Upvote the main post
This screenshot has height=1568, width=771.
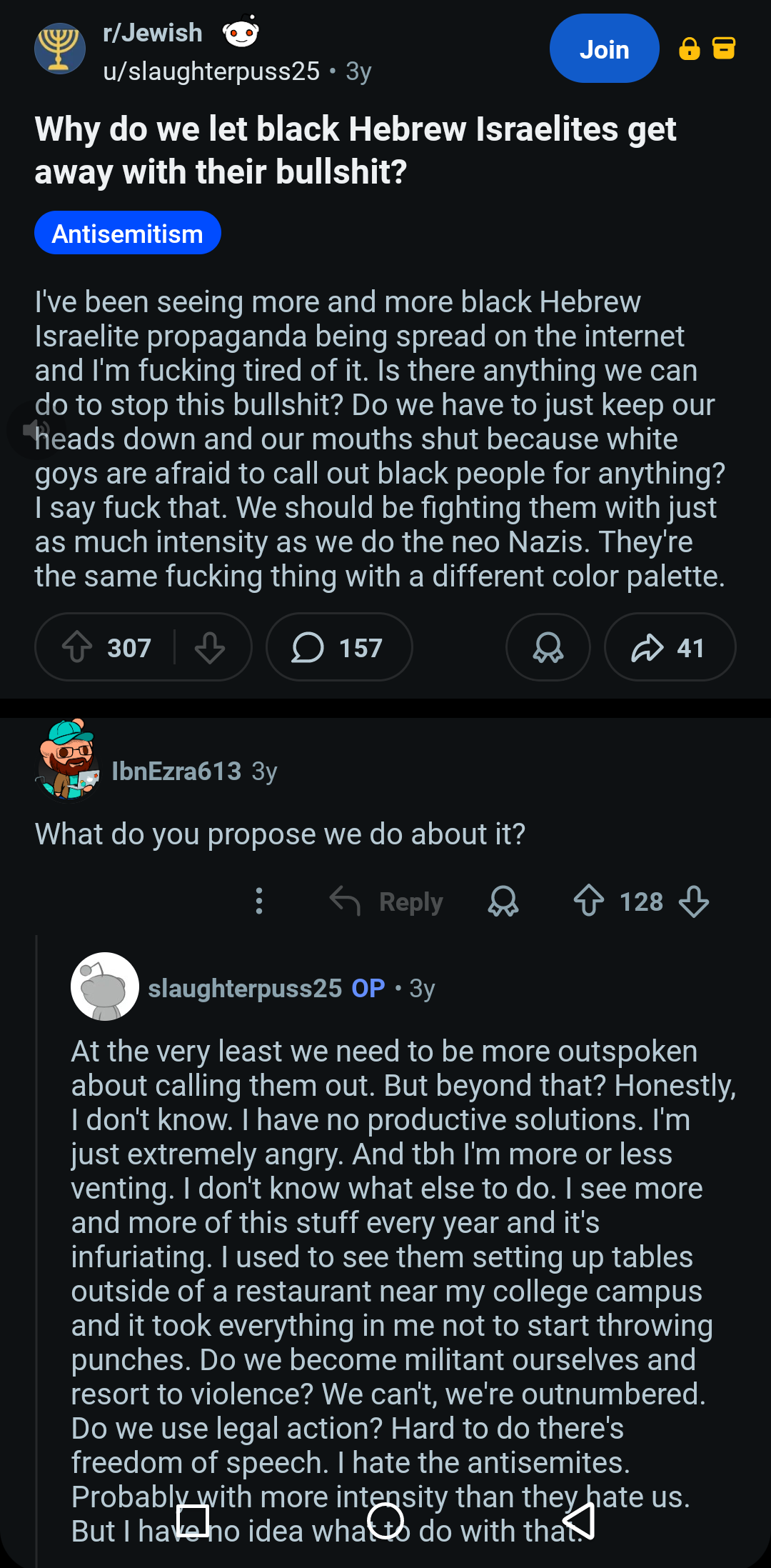click(x=77, y=647)
